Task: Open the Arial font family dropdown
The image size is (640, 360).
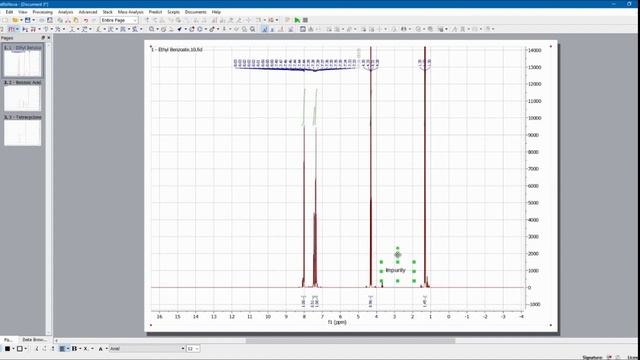Action: [x=147, y=349]
